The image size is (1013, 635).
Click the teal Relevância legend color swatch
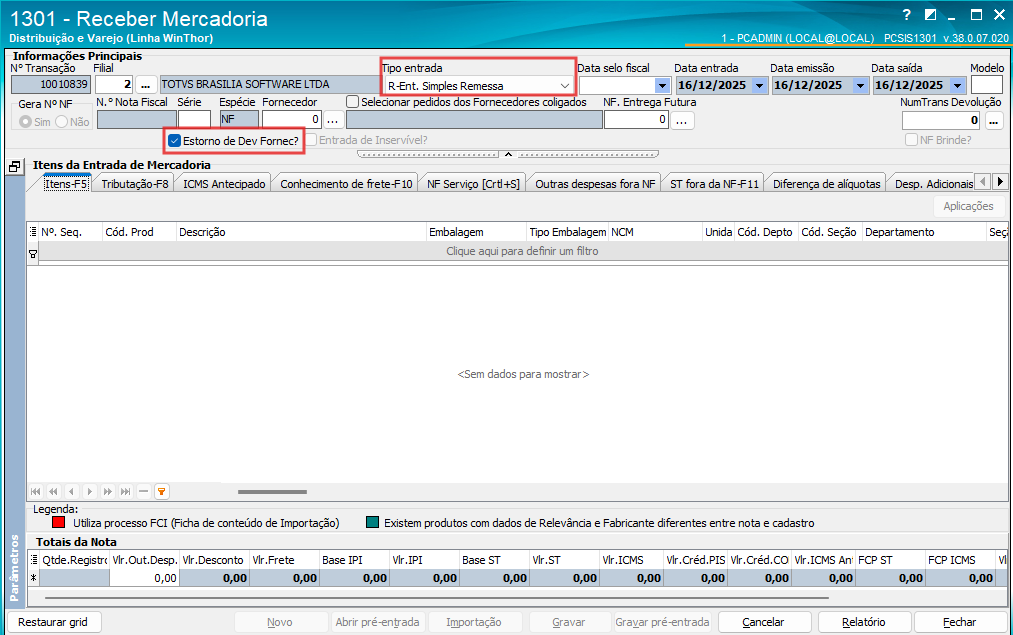pos(372,522)
